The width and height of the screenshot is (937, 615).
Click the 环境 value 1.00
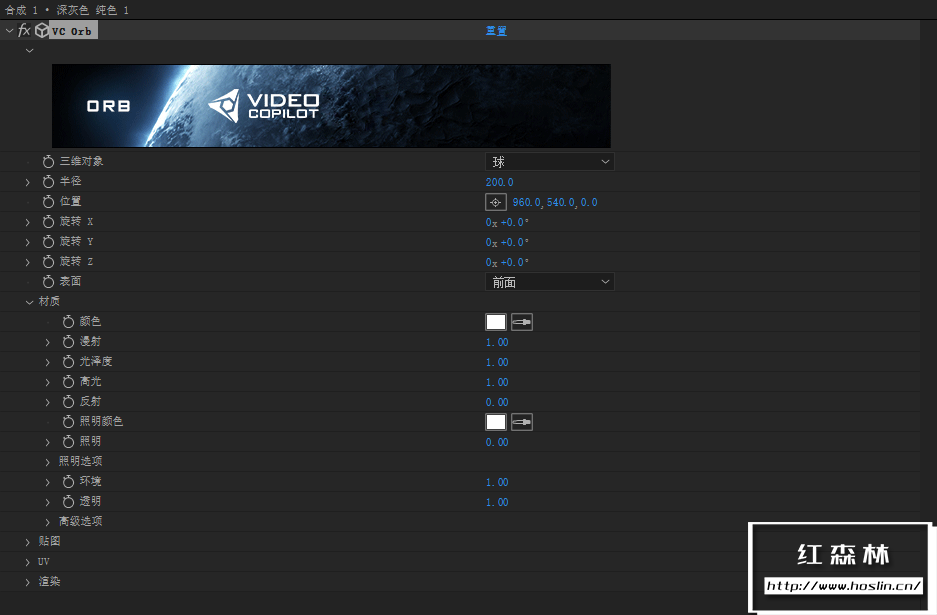pos(497,482)
